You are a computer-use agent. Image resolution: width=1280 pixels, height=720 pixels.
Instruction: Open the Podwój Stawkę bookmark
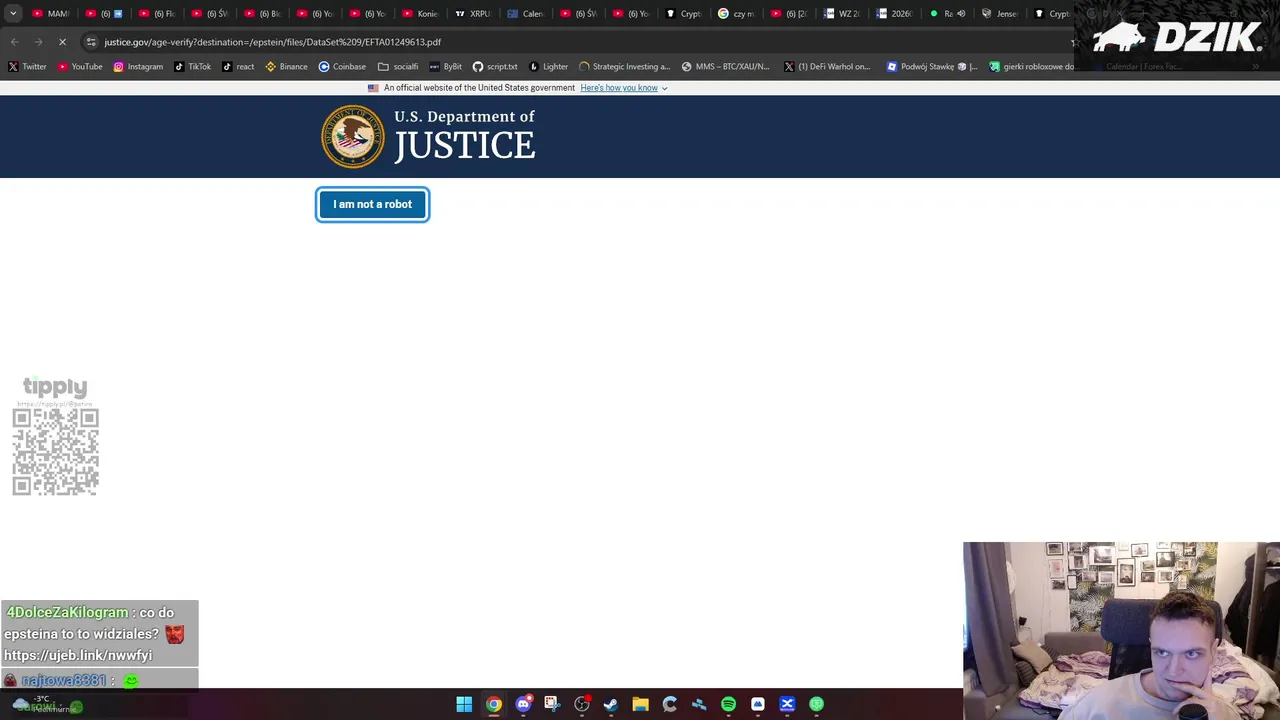point(932,66)
